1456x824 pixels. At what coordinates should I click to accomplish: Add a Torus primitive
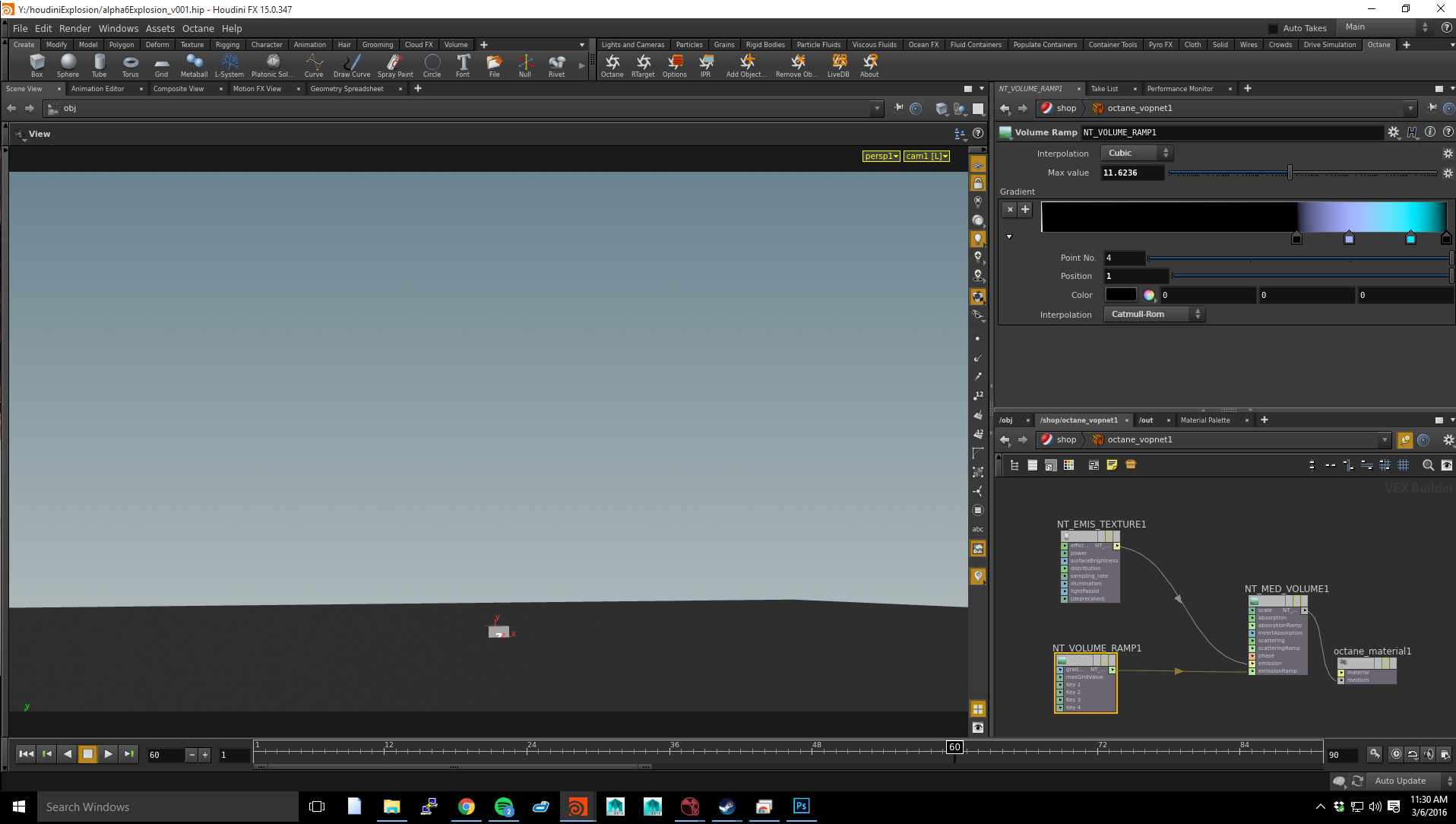(130, 65)
